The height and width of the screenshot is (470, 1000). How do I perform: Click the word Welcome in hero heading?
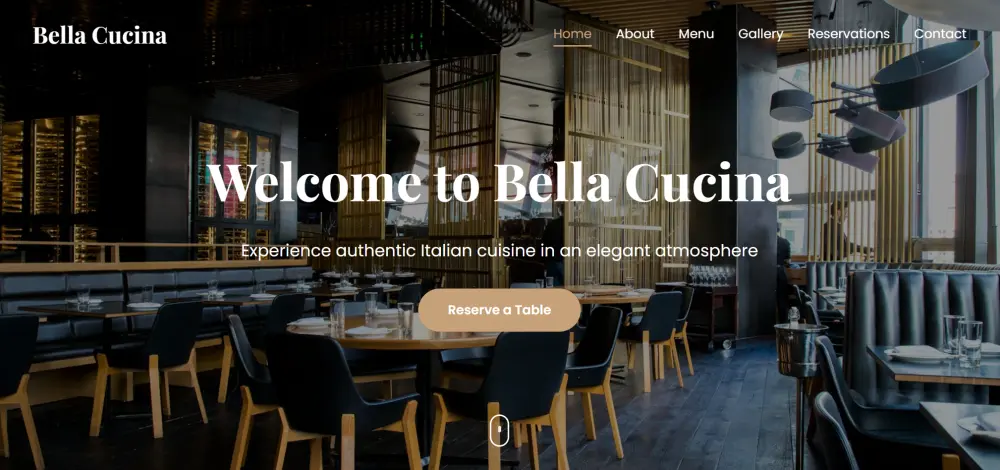tap(315, 182)
